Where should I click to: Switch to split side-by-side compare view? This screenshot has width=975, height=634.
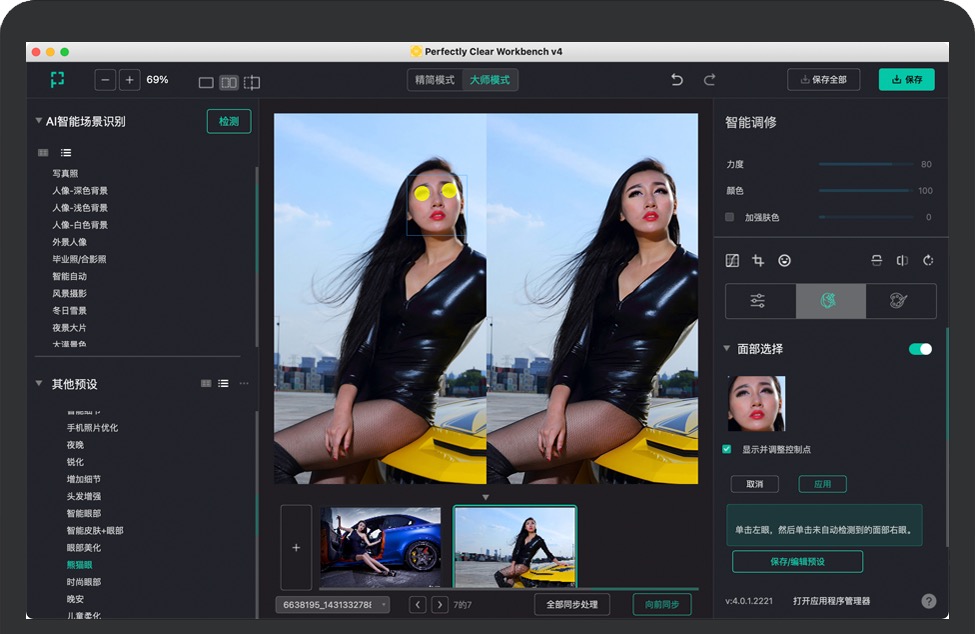coord(229,82)
